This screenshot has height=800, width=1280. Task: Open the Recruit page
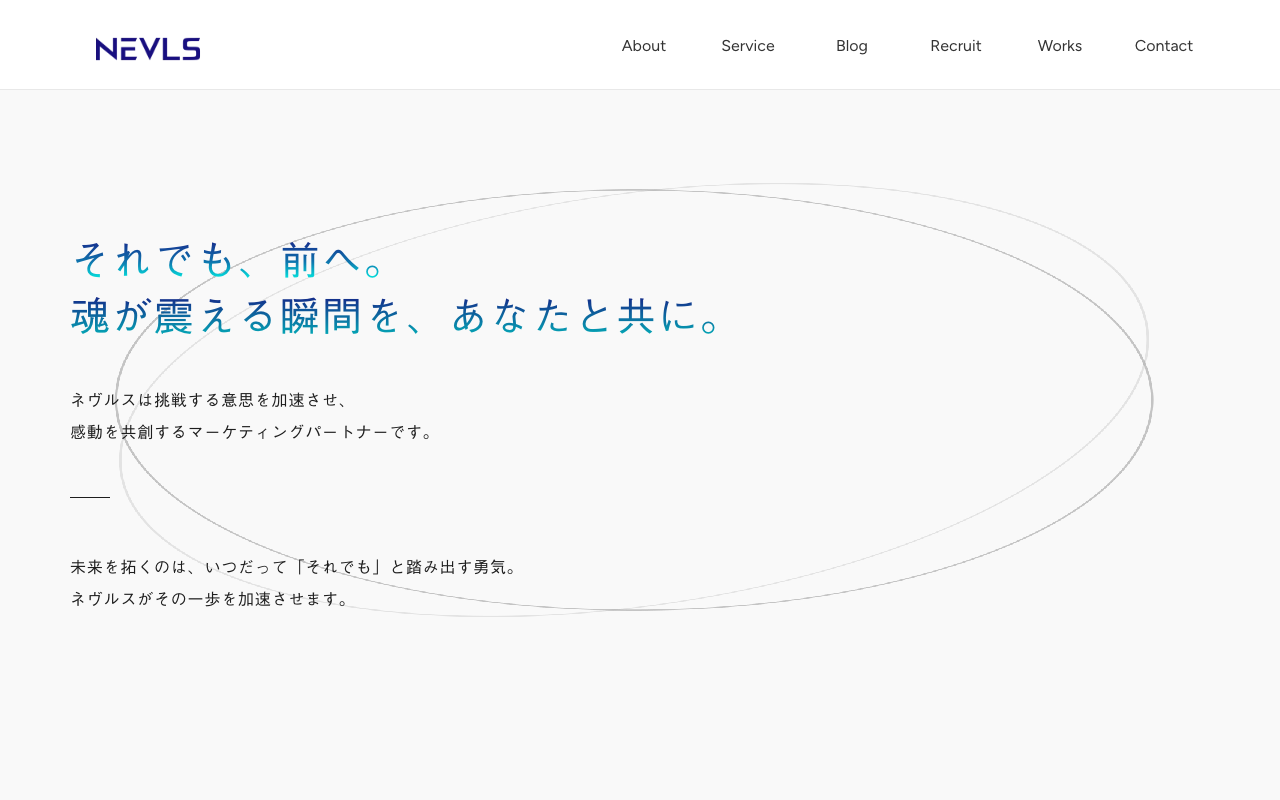(x=956, y=46)
